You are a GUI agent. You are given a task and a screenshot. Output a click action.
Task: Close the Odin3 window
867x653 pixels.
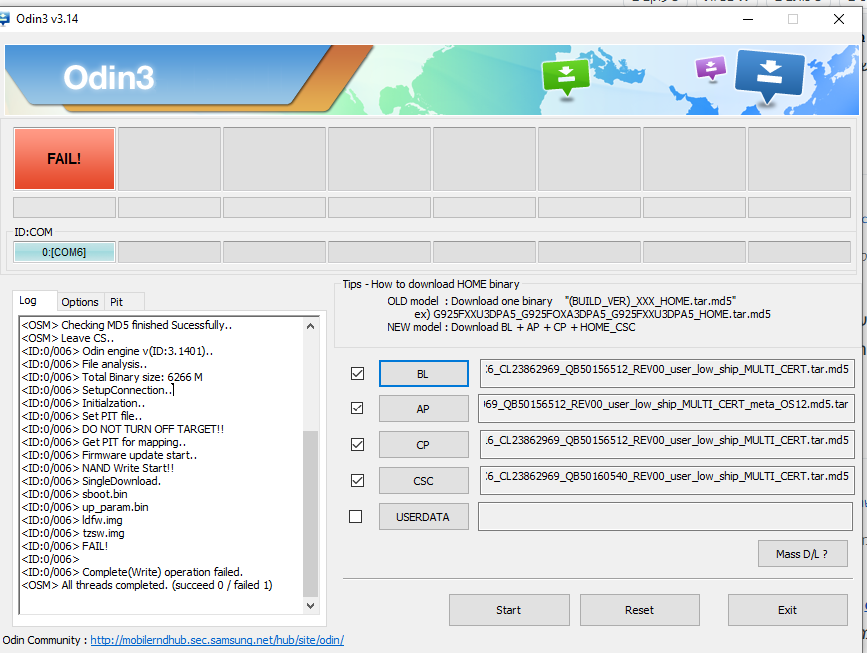click(838, 19)
